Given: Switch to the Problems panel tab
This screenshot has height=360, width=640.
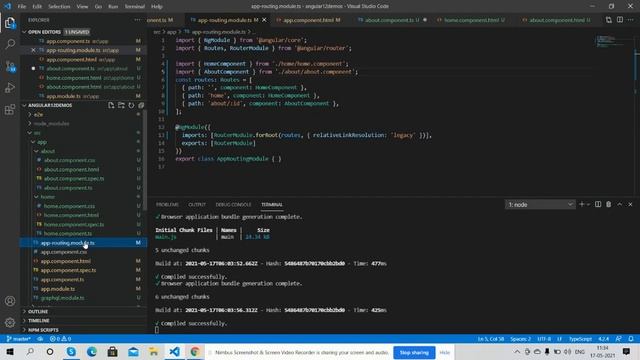Looking at the screenshot, I should [x=167, y=204].
